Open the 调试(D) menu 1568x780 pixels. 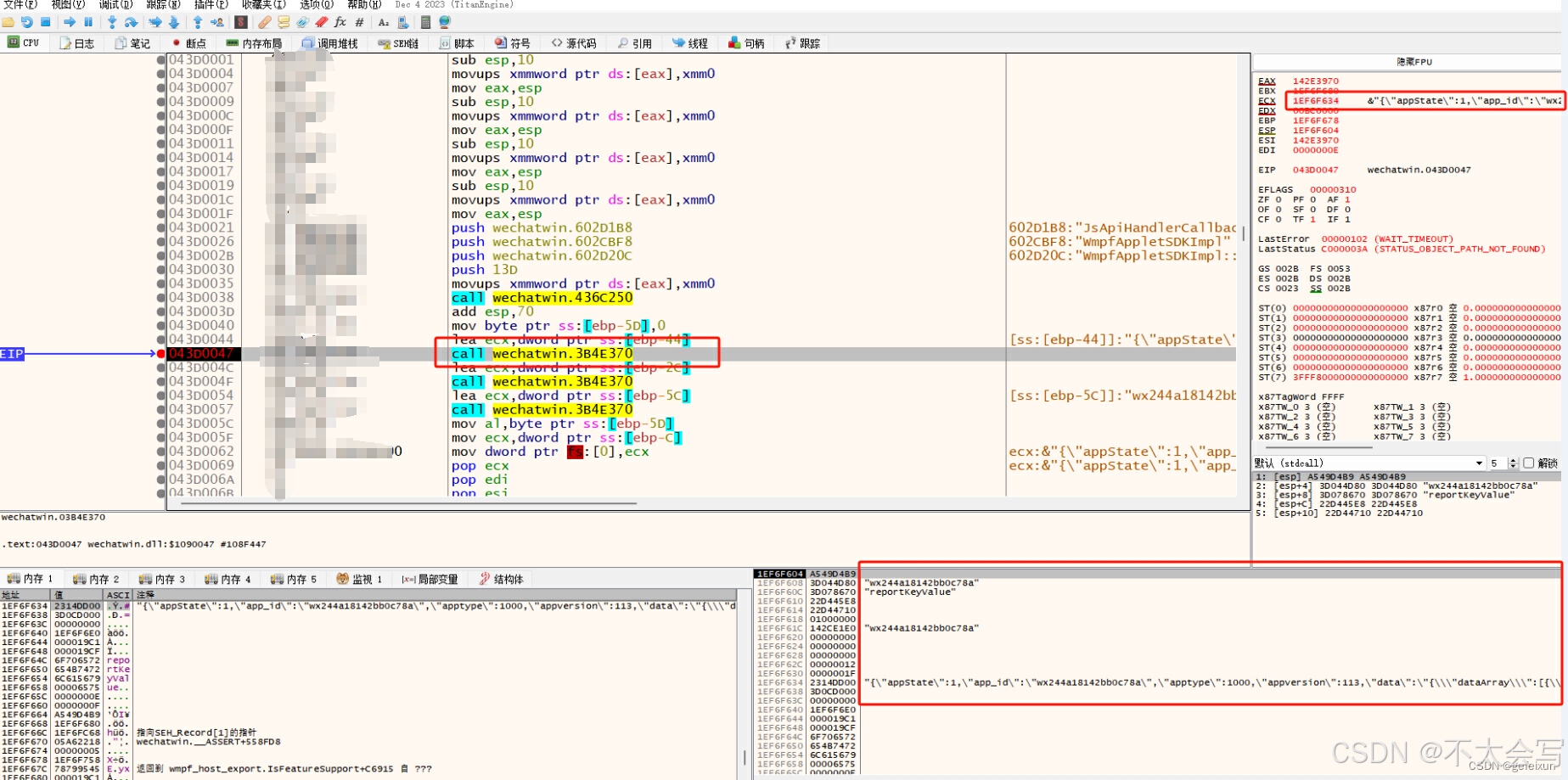115,5
